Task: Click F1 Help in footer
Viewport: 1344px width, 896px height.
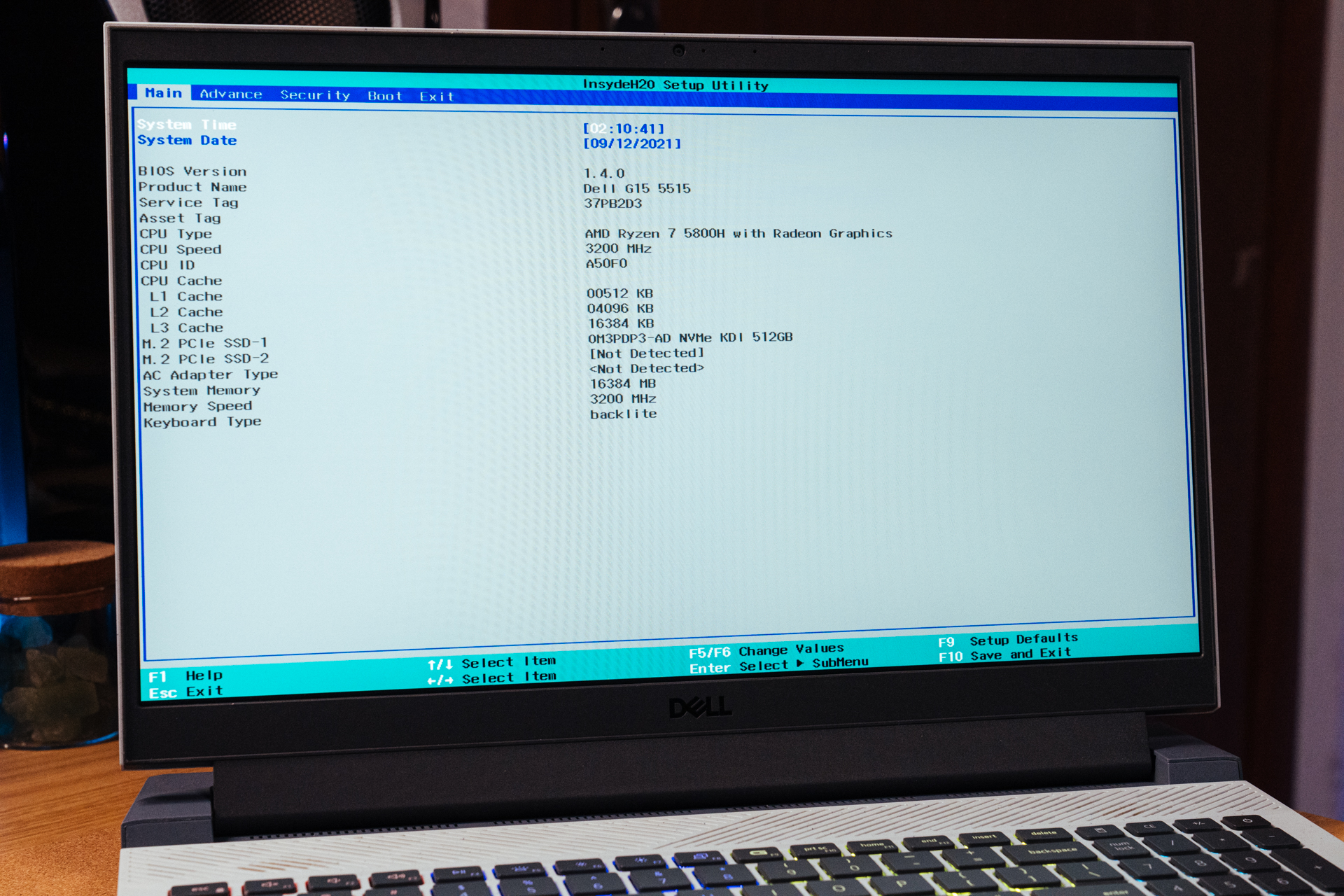Action: coord(185,676)
